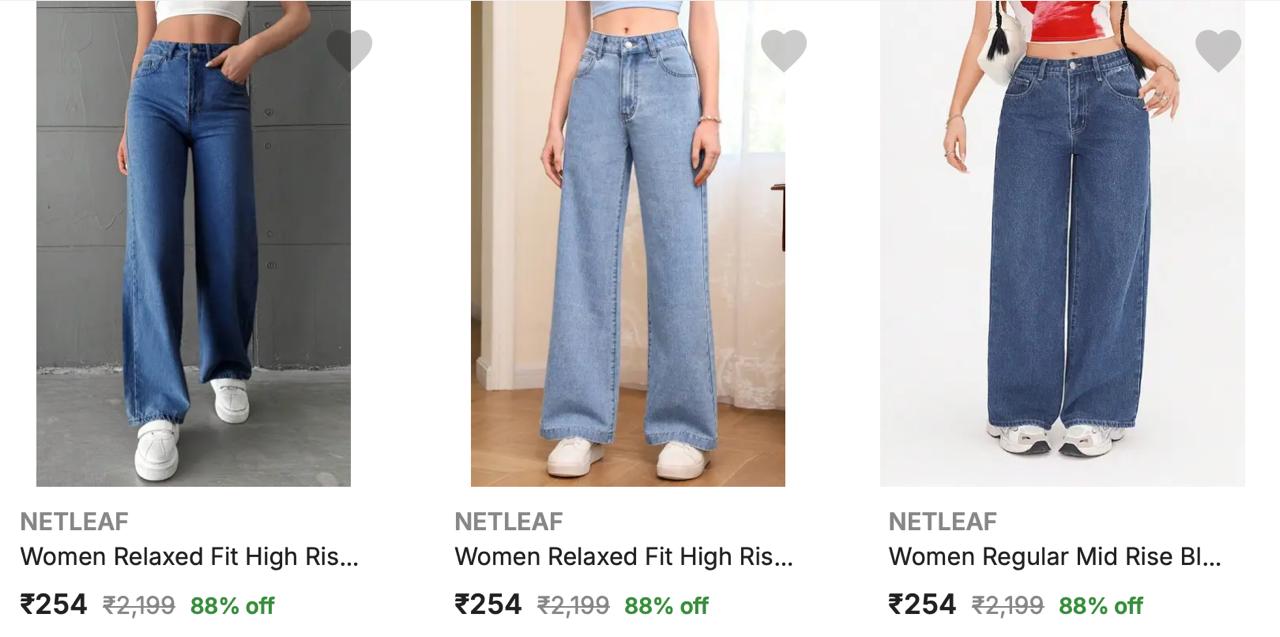The height and width of the screenshot is (637, 1280).
Task: View the red-top model mid rise jeans image
Action: (1062, 243)
